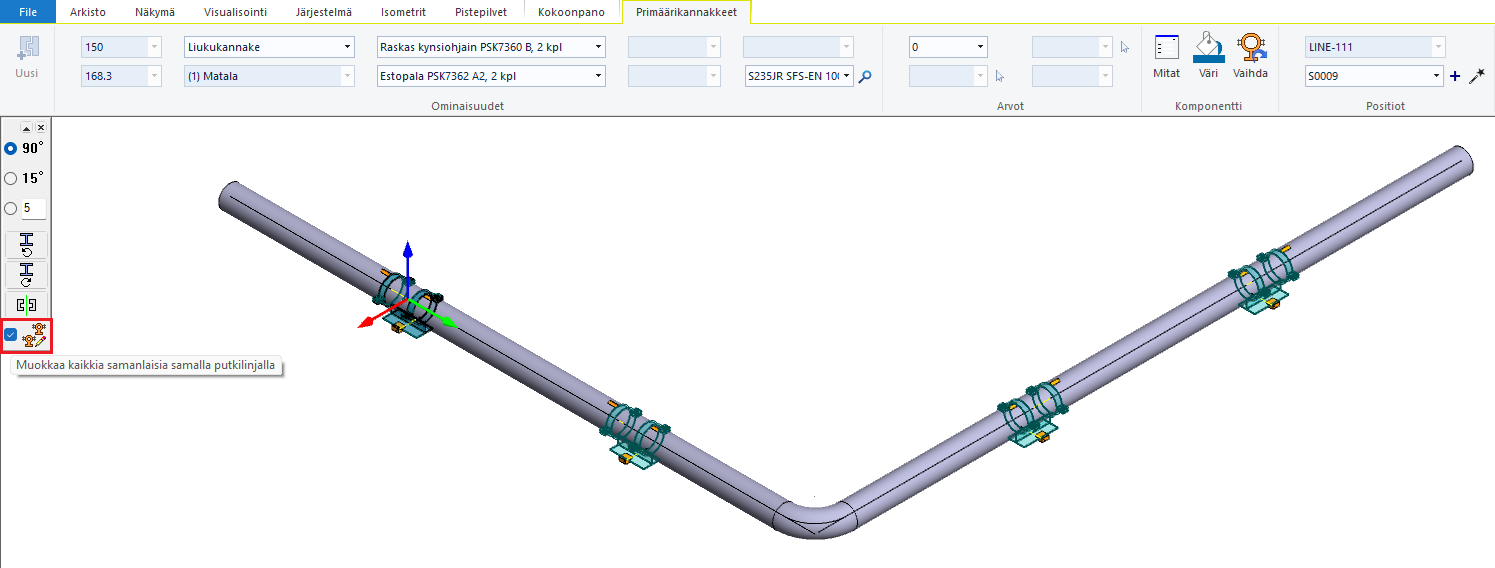This screenshot has width=1495, height=568.
Task: Switch to the Isometrit tab
Action: pyautogui.click(x=402, y=12)
